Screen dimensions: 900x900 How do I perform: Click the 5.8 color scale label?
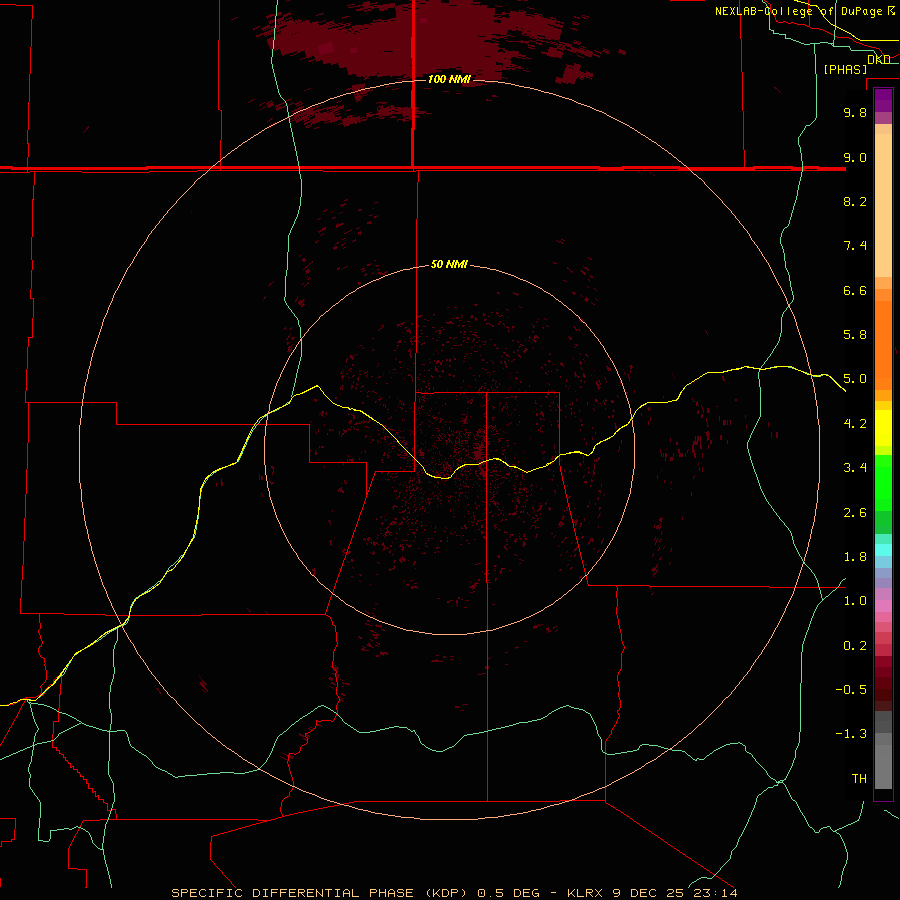(855, 335)
